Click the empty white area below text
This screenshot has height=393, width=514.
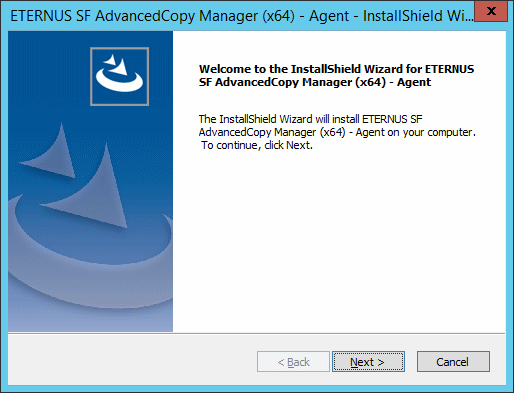tap(338, 240)
